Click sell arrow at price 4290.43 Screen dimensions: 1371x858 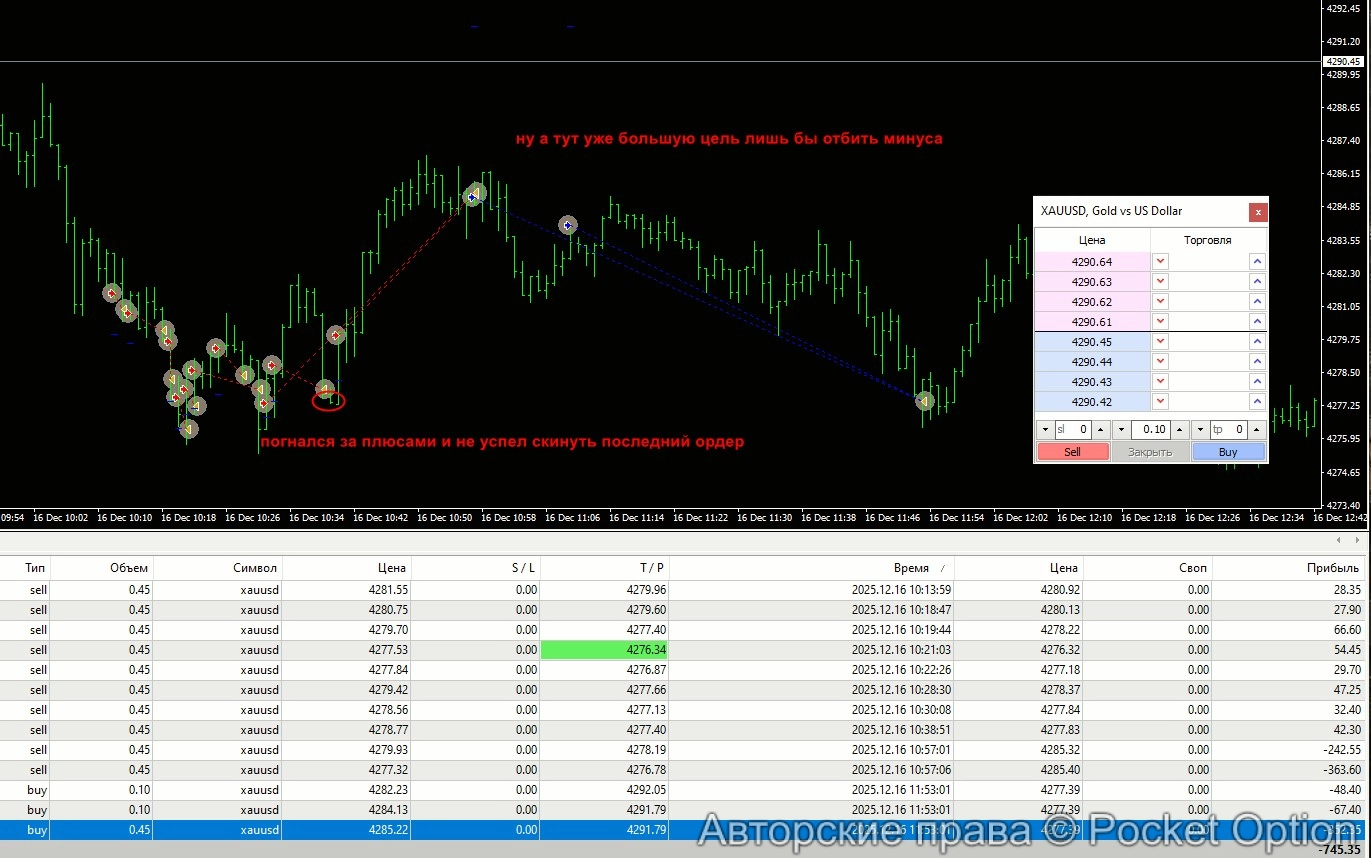(x=1160, y=382)
